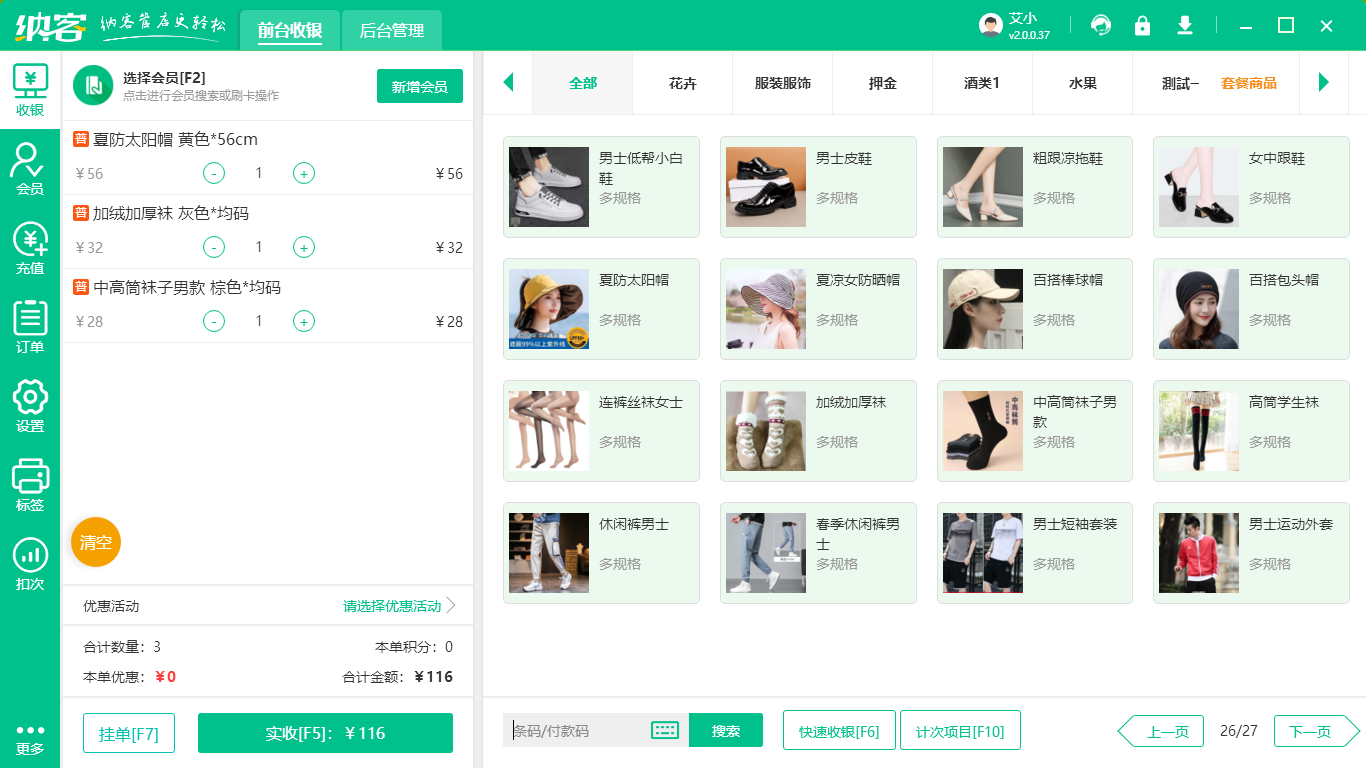This screenshot has height=768, width=1366.
Task: Increase 加绒加厚袜 quantity with plus stepper
Action: coord(303,247)
